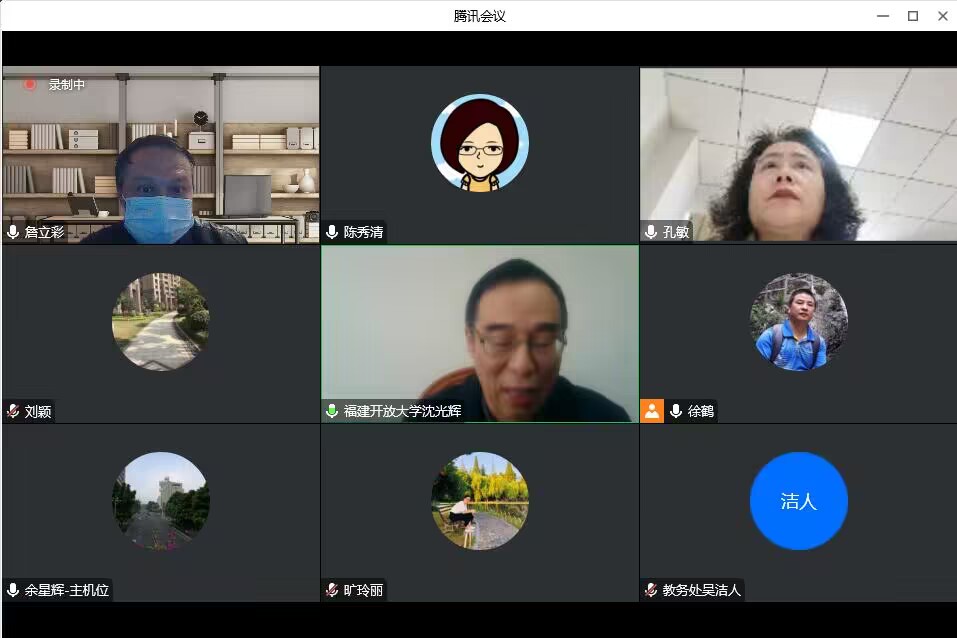
Task: Select 徐鹤's round profile avatar
Action: click(798, 322)
